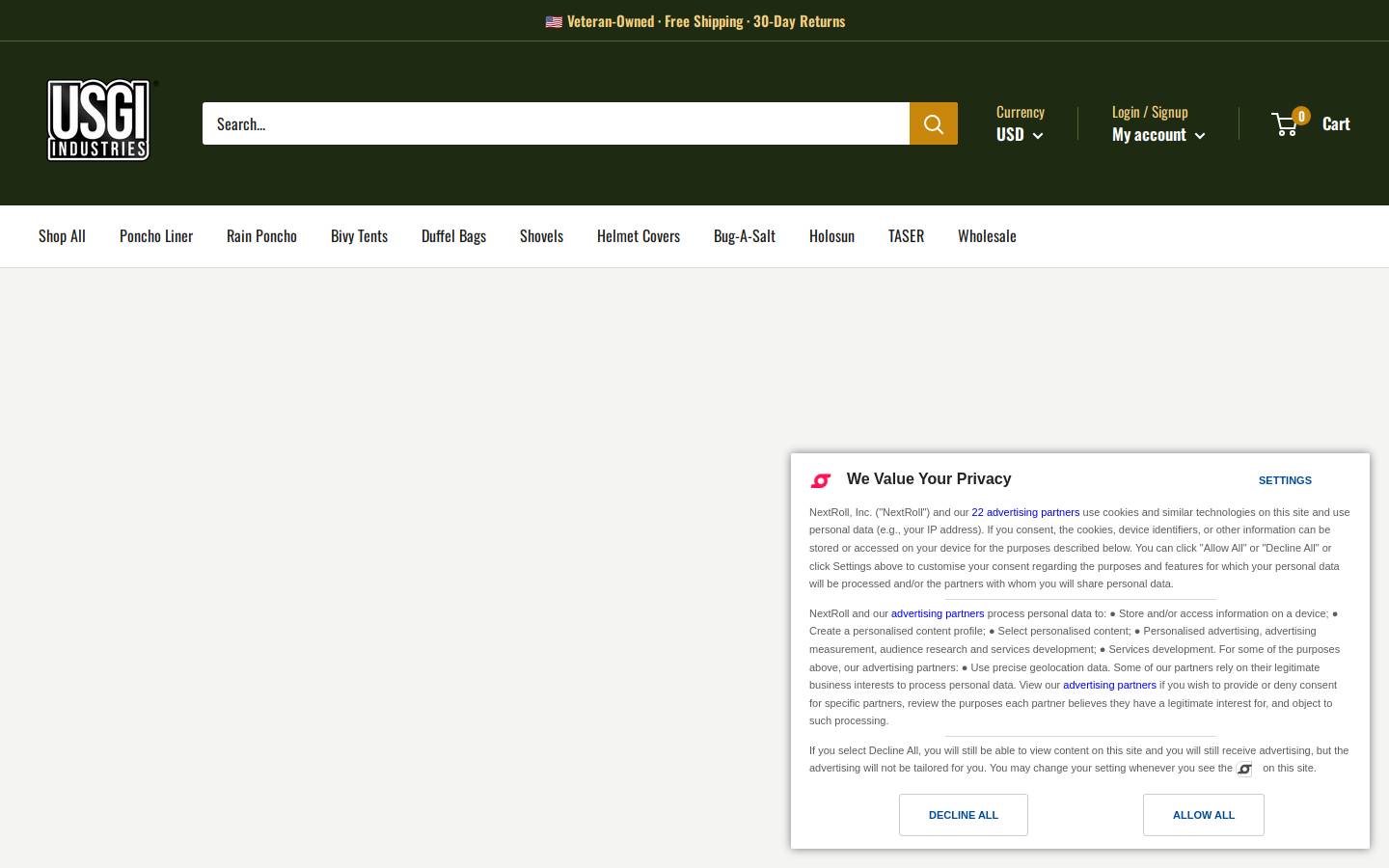Click the USGI Industries logo
1389x868 pixels.
(101, 120)
